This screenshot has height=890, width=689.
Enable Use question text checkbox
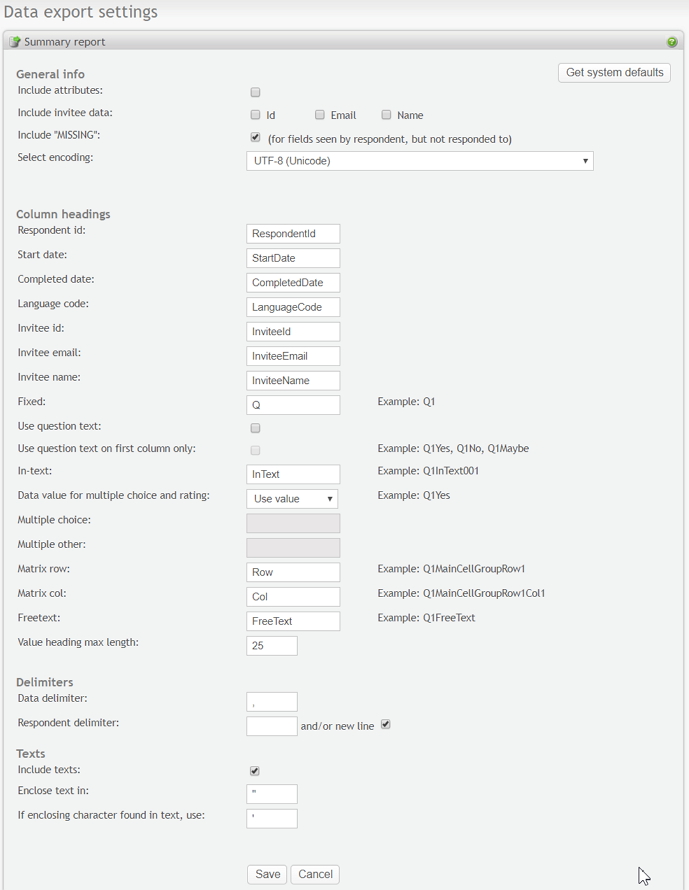255,428
